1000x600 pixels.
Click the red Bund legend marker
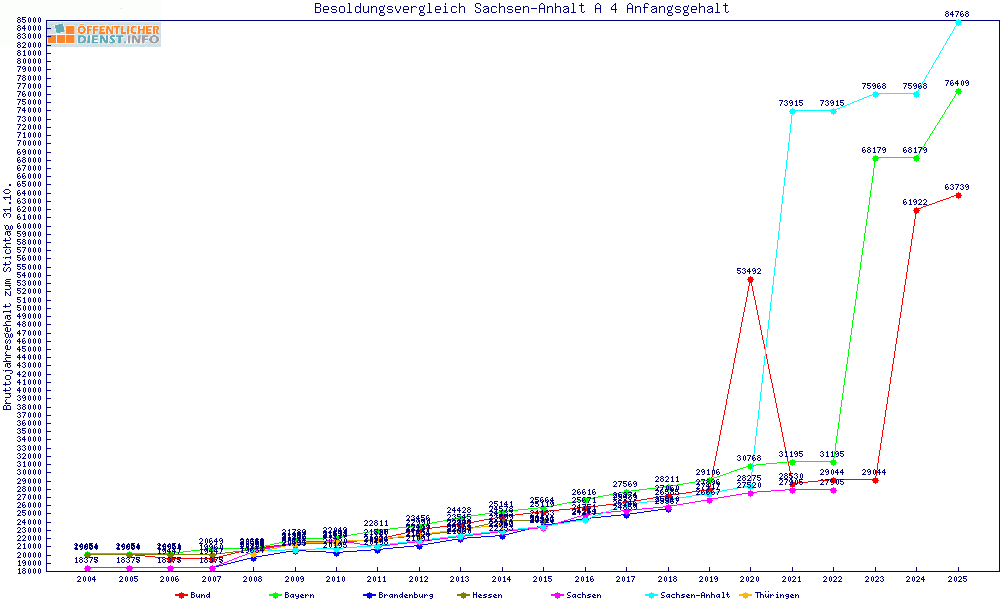181,595
